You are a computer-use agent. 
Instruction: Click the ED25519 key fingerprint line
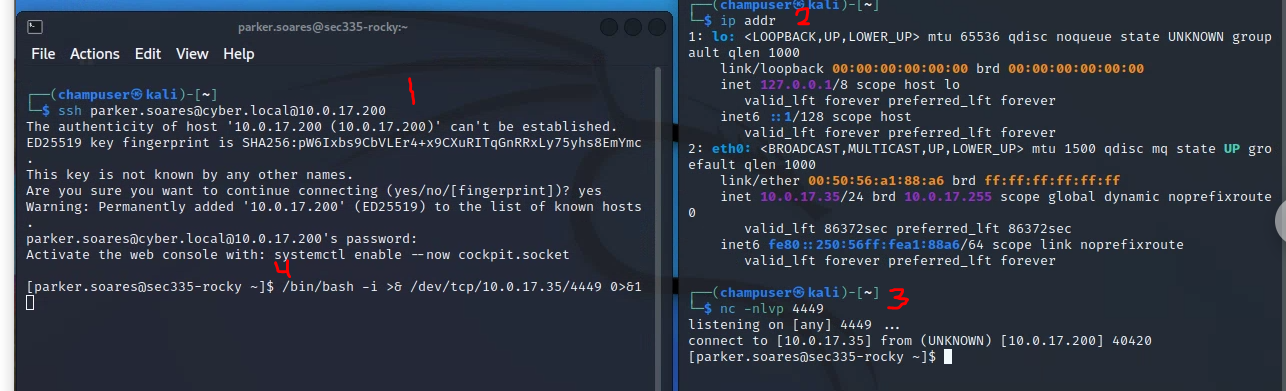tap(334, 143)
